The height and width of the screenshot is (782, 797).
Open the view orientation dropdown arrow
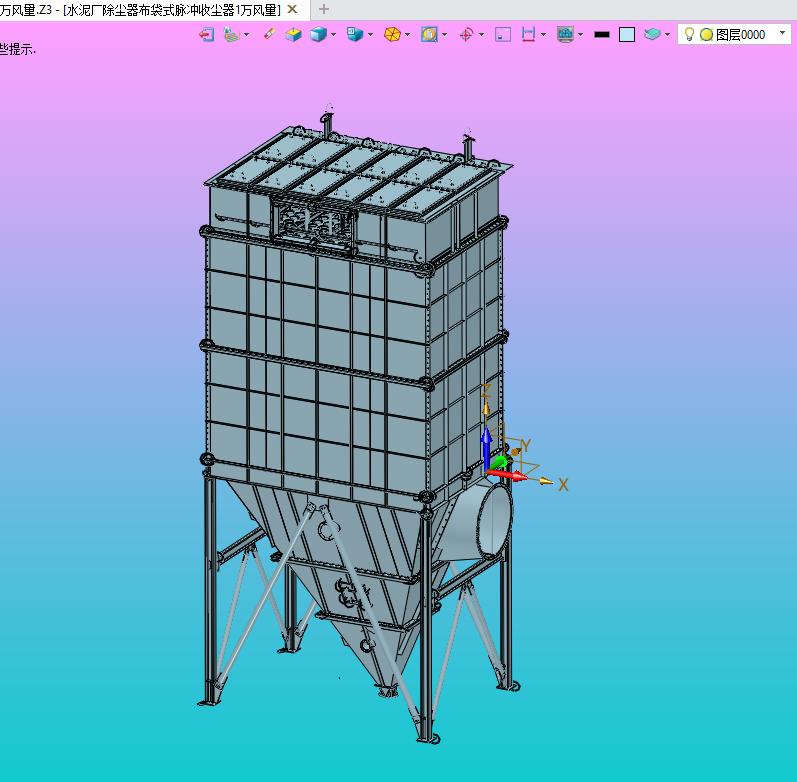[x=370, y=35]
